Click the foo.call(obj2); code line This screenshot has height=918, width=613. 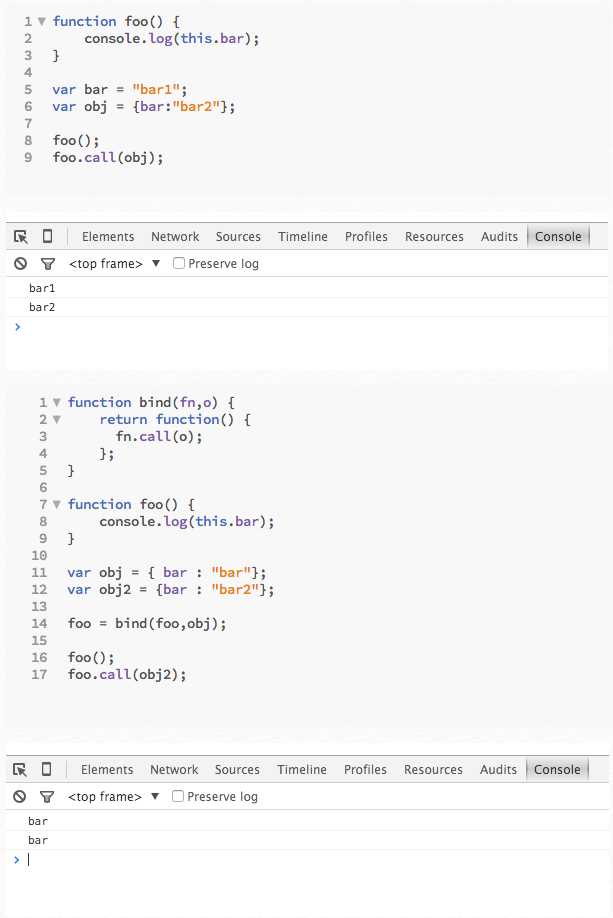(126, 674)
